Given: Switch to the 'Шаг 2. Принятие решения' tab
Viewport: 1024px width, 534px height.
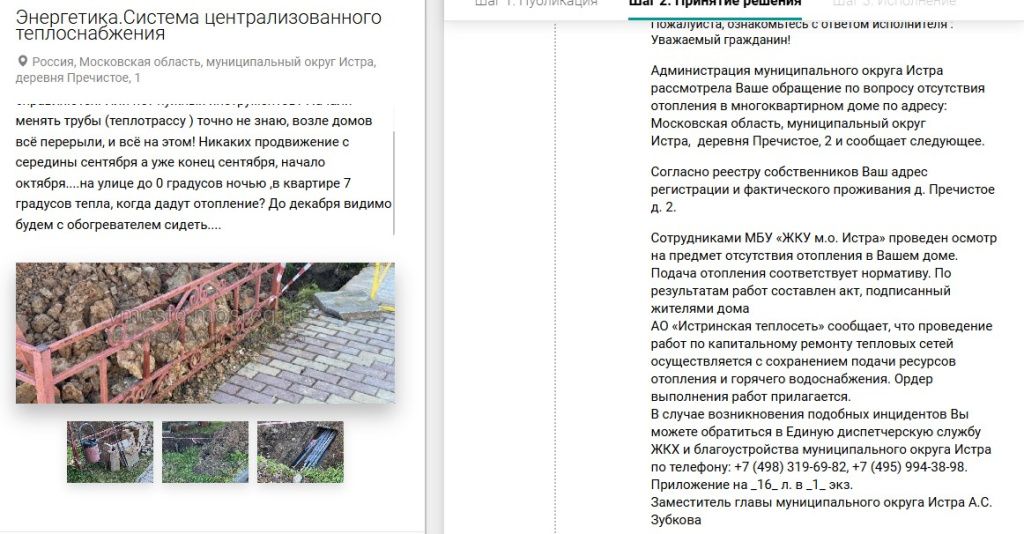Looking at the screenshot, I should [714, 4].
